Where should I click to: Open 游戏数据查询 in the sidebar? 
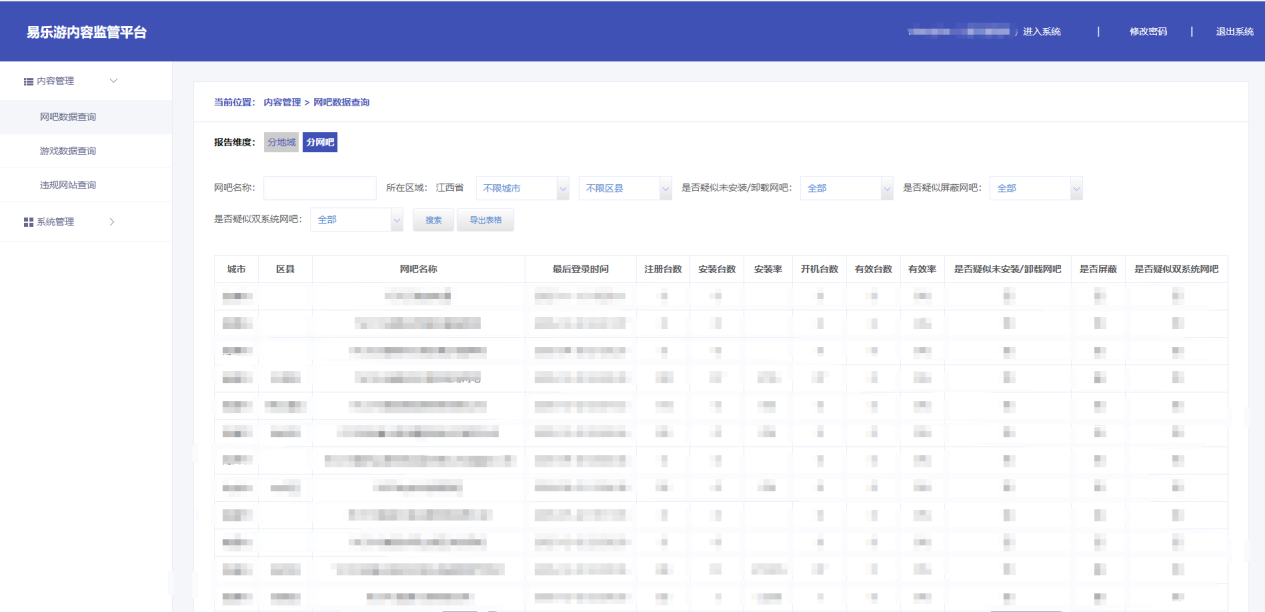[x=68, y=151]
